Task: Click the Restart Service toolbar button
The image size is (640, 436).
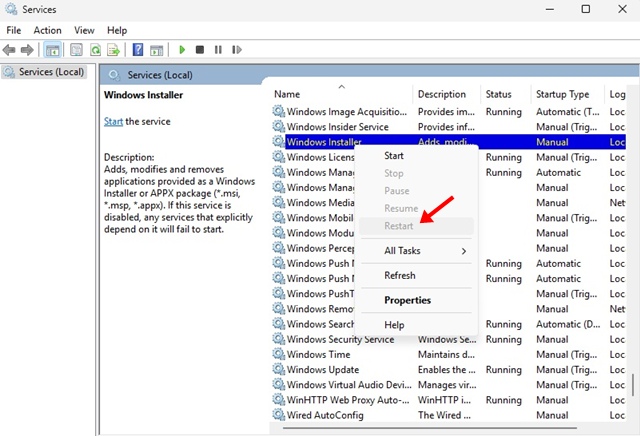Action: coord(236,49)
